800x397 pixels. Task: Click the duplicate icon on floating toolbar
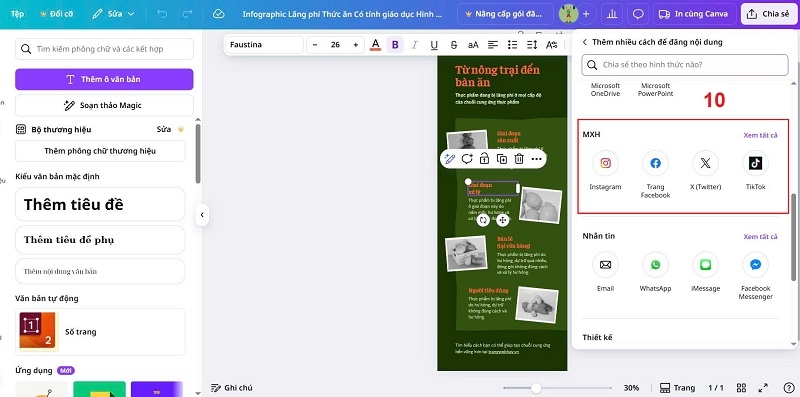(x=502, y=159)
